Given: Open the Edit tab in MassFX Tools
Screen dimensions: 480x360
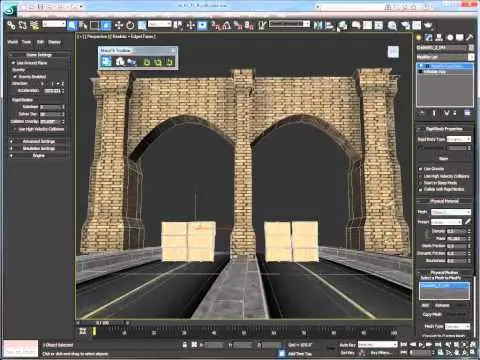Looking at the screenshot, I should pyautogui.click(x=40, y=42).
